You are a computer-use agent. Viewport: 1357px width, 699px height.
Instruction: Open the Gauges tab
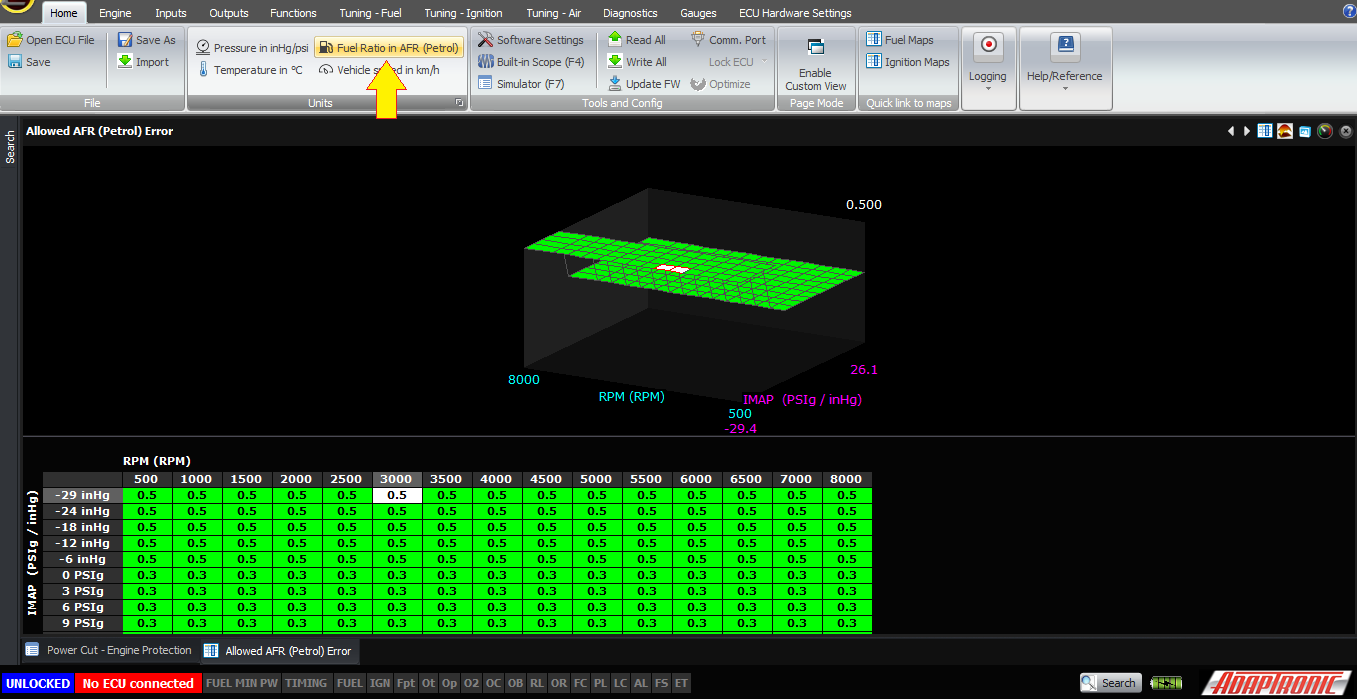coord(697,13)
